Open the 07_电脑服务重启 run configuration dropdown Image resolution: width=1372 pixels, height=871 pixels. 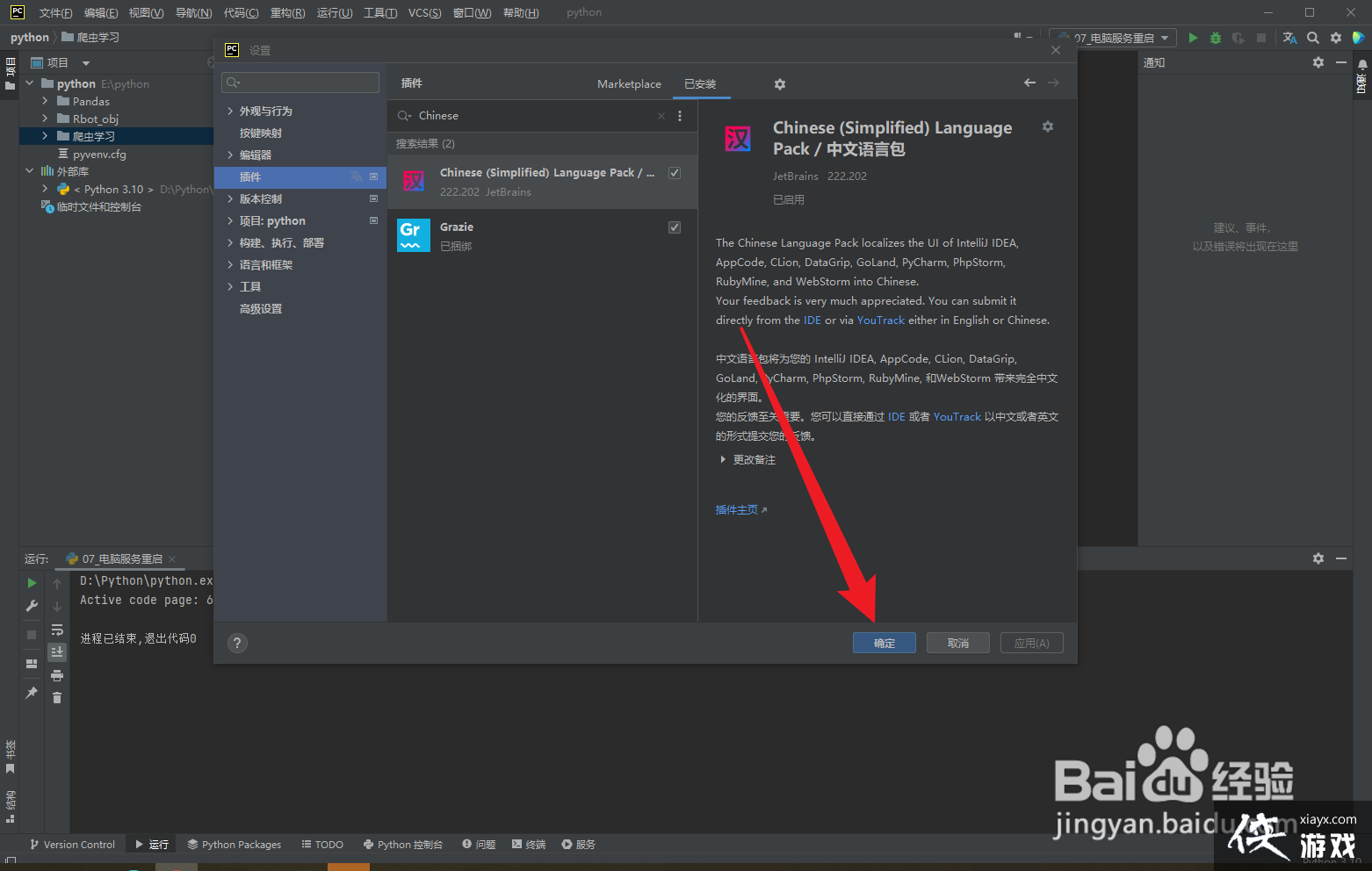coord(1114,38)
